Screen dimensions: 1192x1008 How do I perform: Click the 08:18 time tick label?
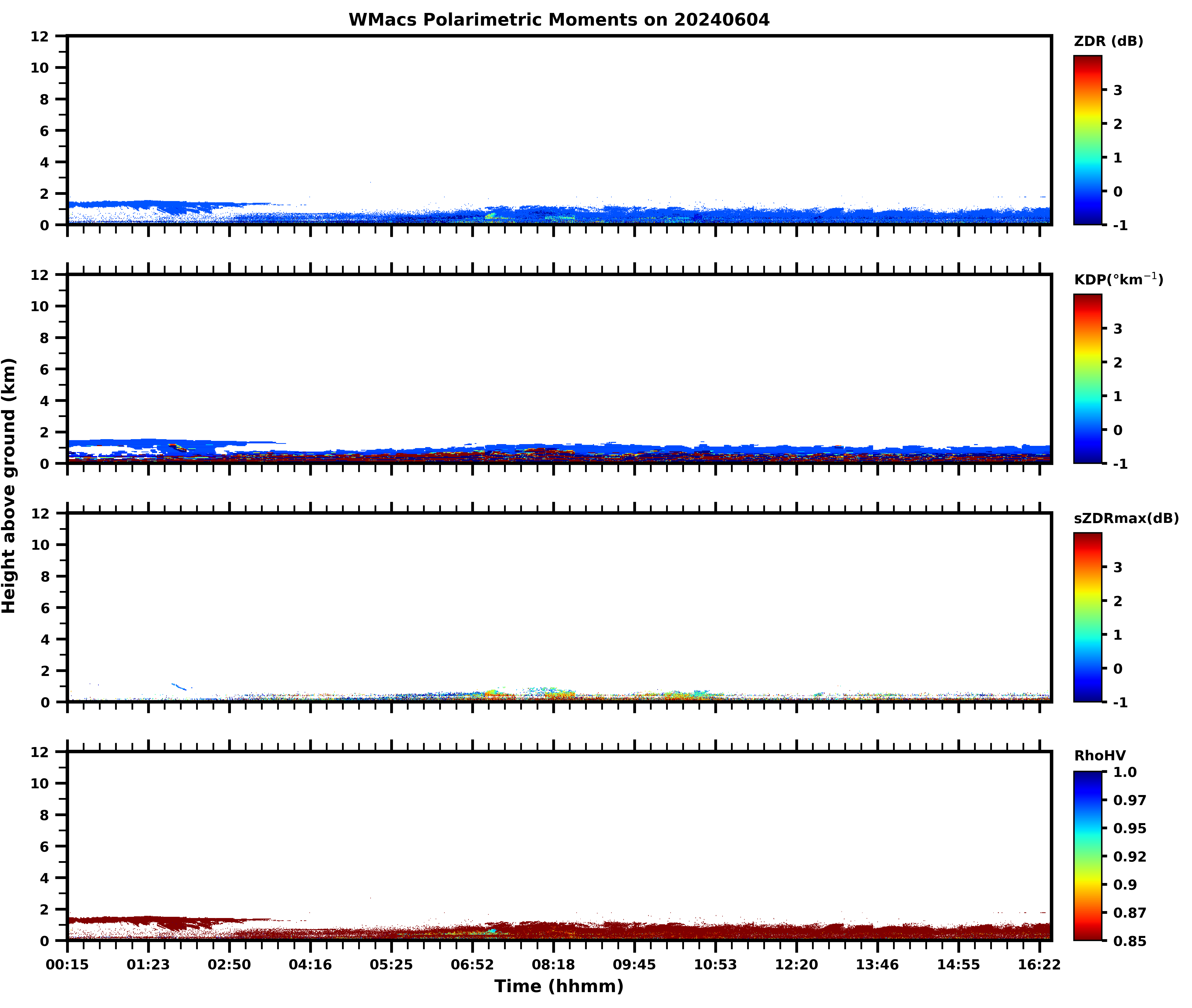553,965
